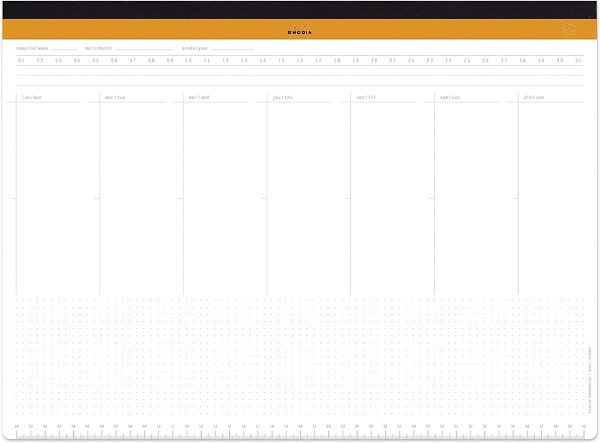
Task: Click date "04" in the day-number row
Action: pos(77,60)
